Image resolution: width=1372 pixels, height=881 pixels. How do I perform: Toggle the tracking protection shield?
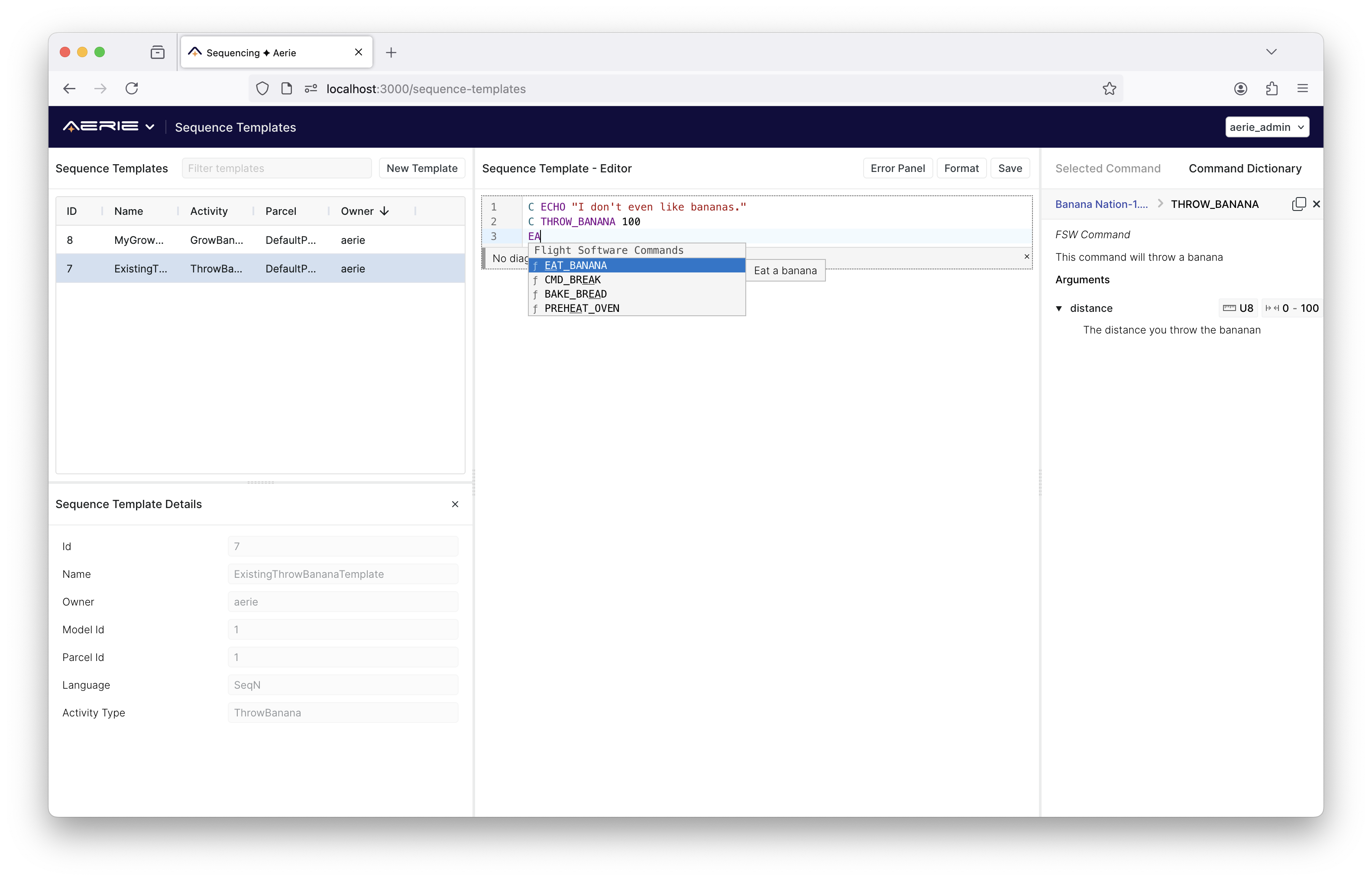(262, 88)
